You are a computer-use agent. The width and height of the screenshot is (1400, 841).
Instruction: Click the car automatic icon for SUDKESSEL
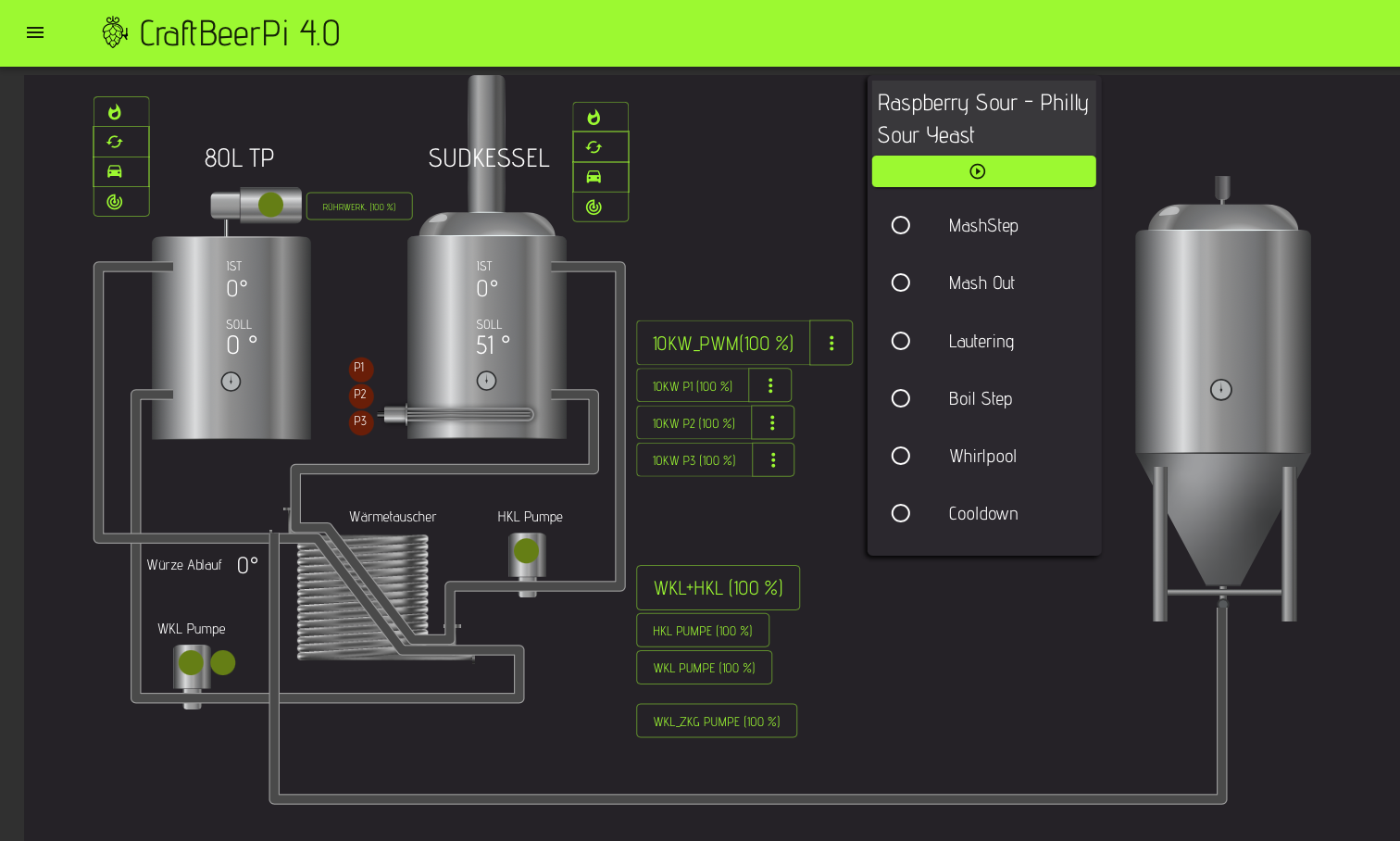point(594,177)
